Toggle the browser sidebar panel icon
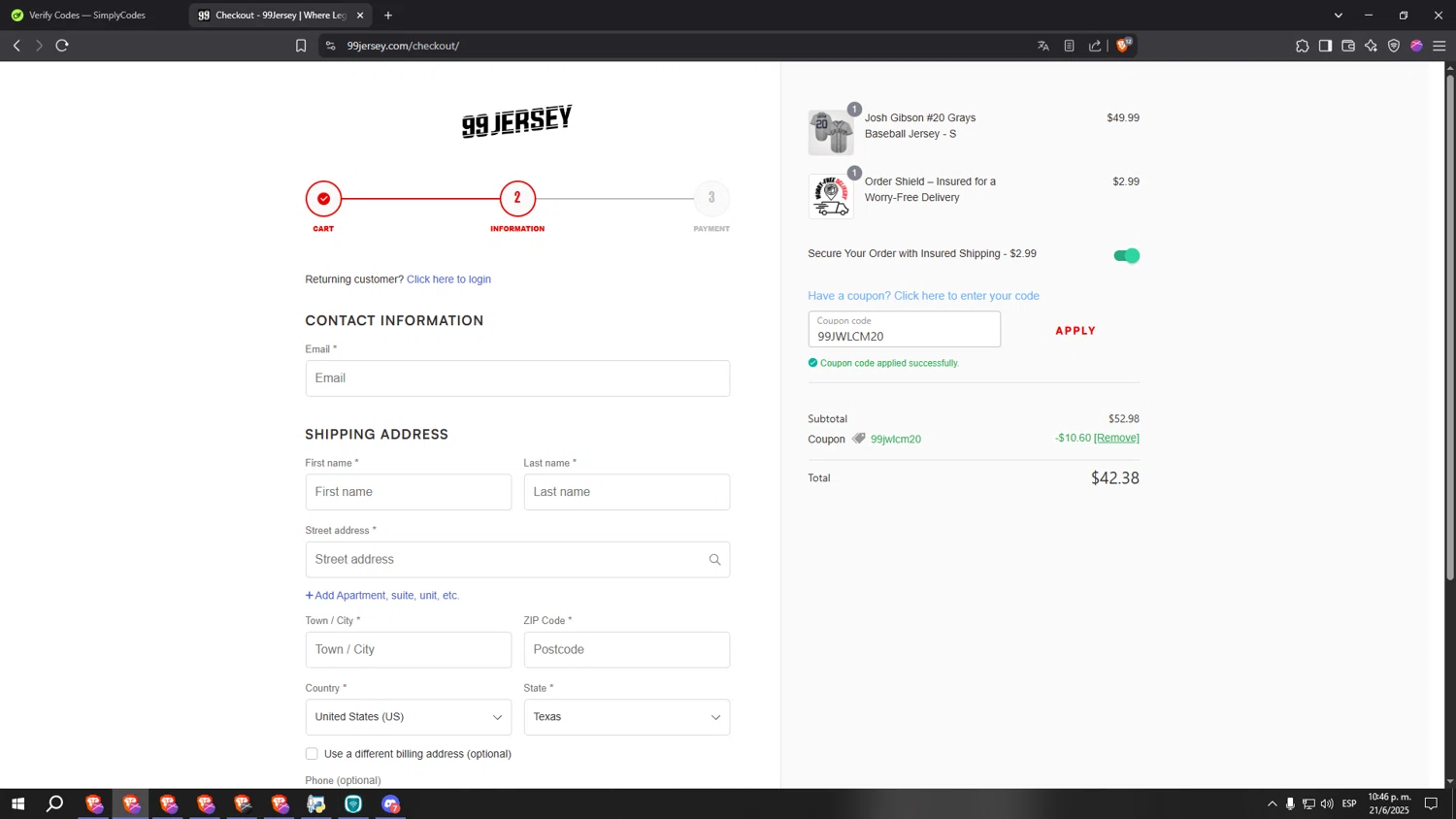The width and height of the screenshot is (1456, 819). (1325, 46)
